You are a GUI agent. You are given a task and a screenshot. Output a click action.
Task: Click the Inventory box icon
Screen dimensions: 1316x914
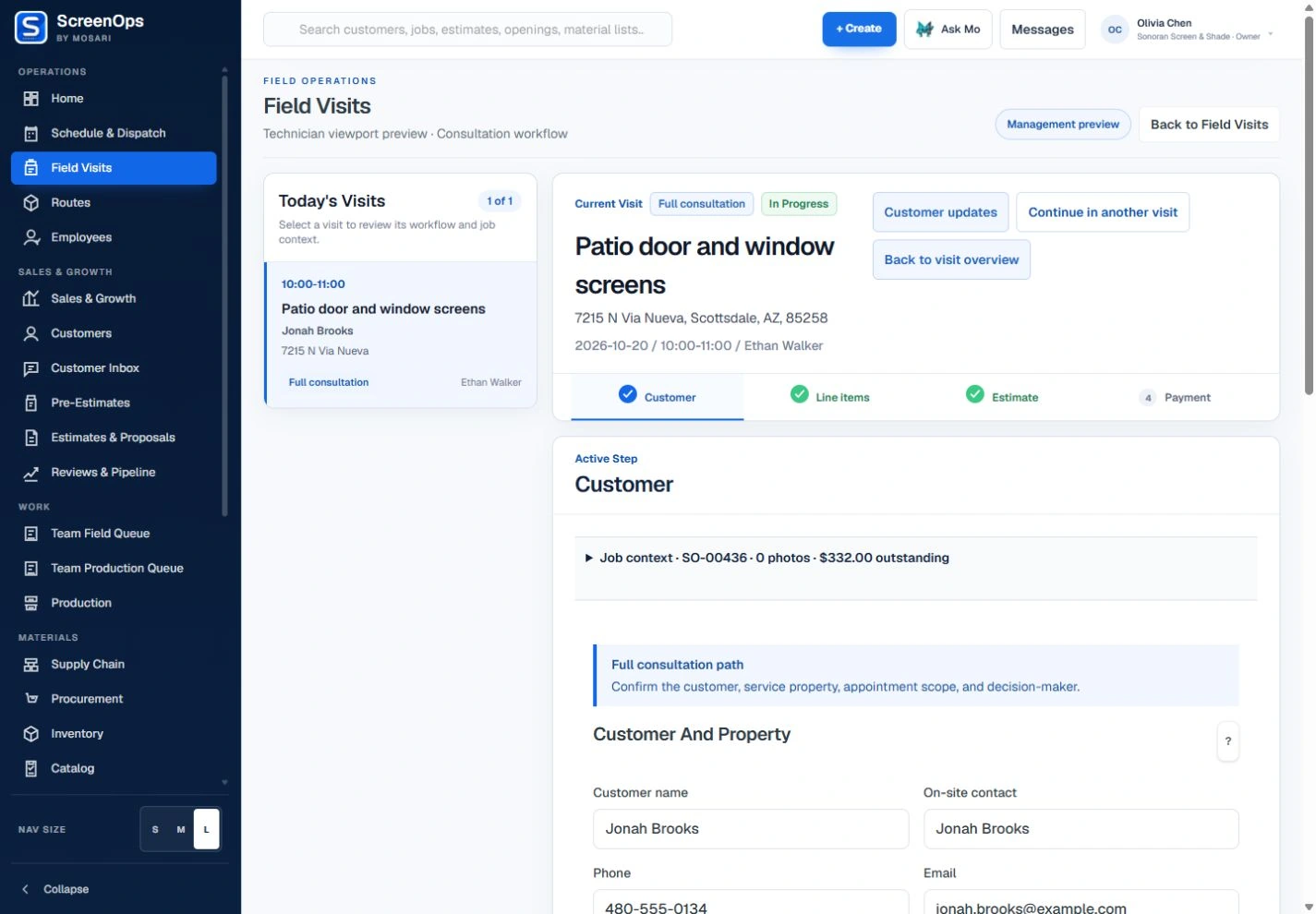pyautogui.click(x=31, y=734)
